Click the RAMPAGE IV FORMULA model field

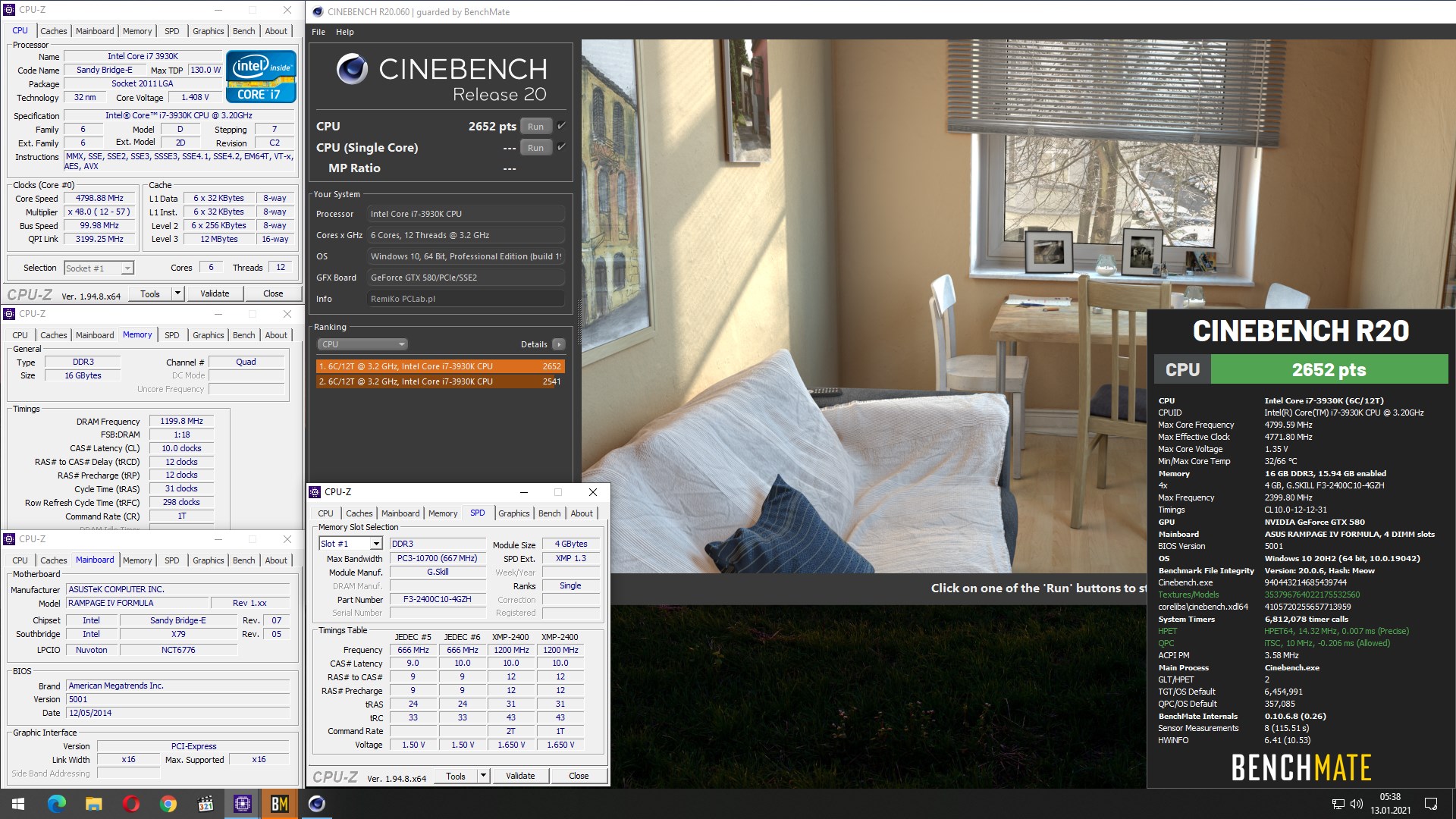(x=139, y=603)
